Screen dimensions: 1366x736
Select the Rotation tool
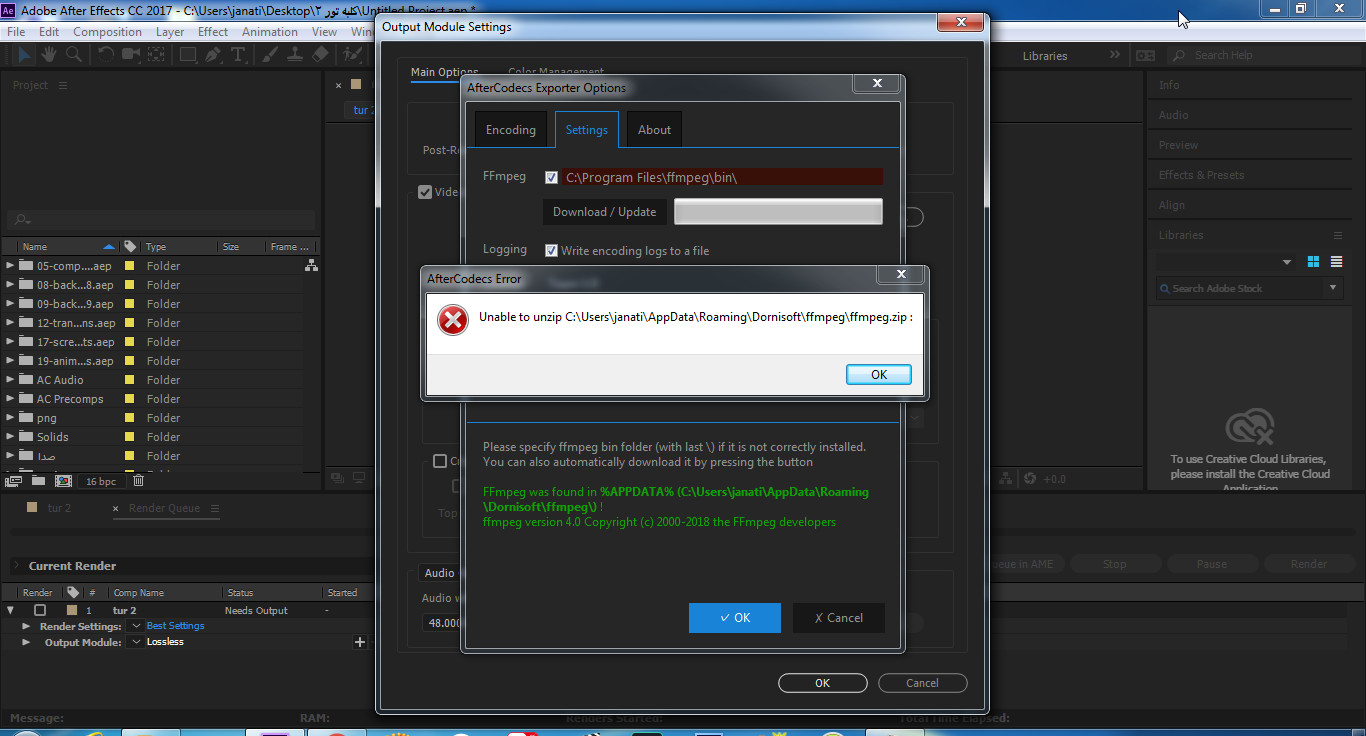107,55
